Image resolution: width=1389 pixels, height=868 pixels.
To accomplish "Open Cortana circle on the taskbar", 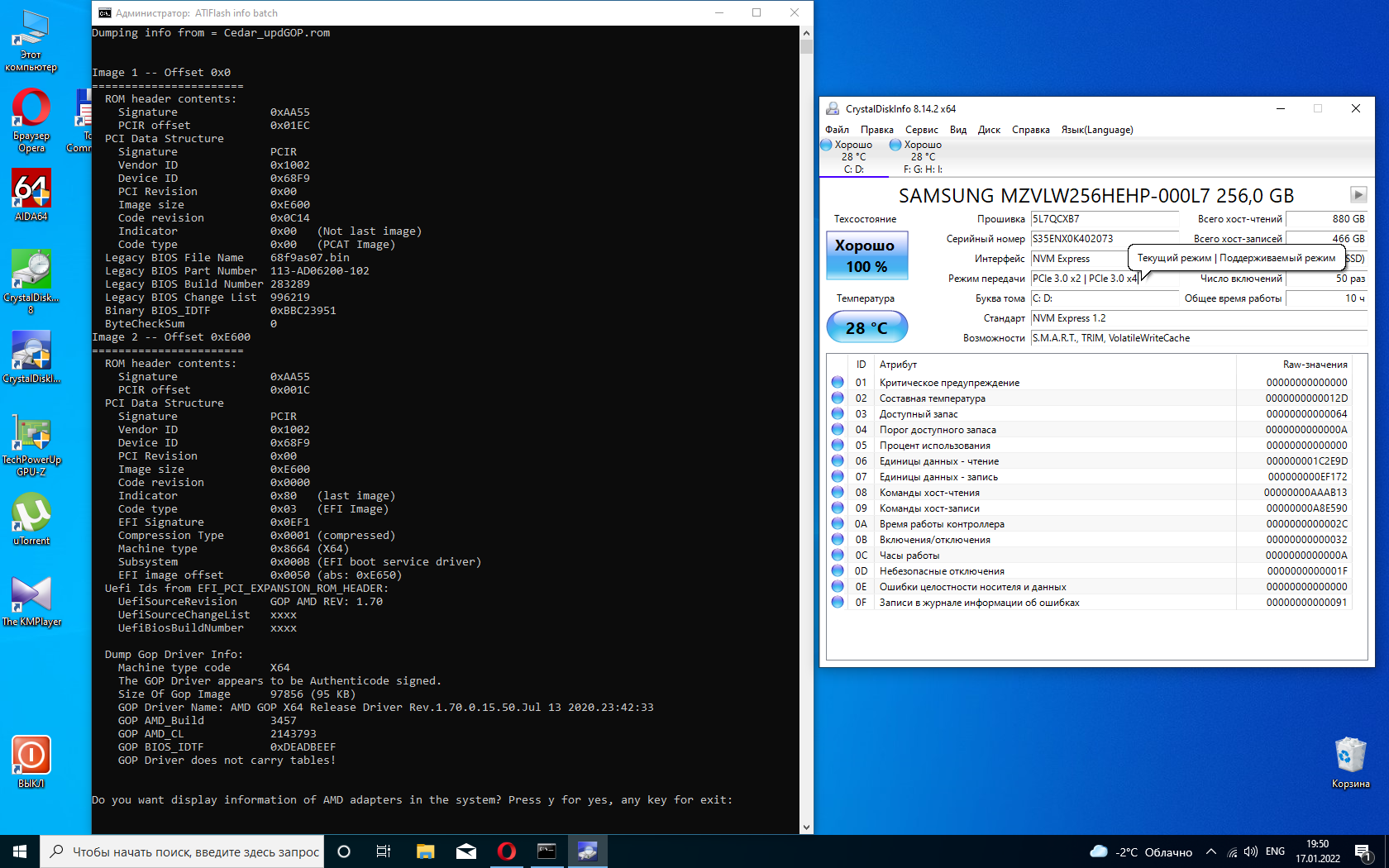I will (344, 851).
